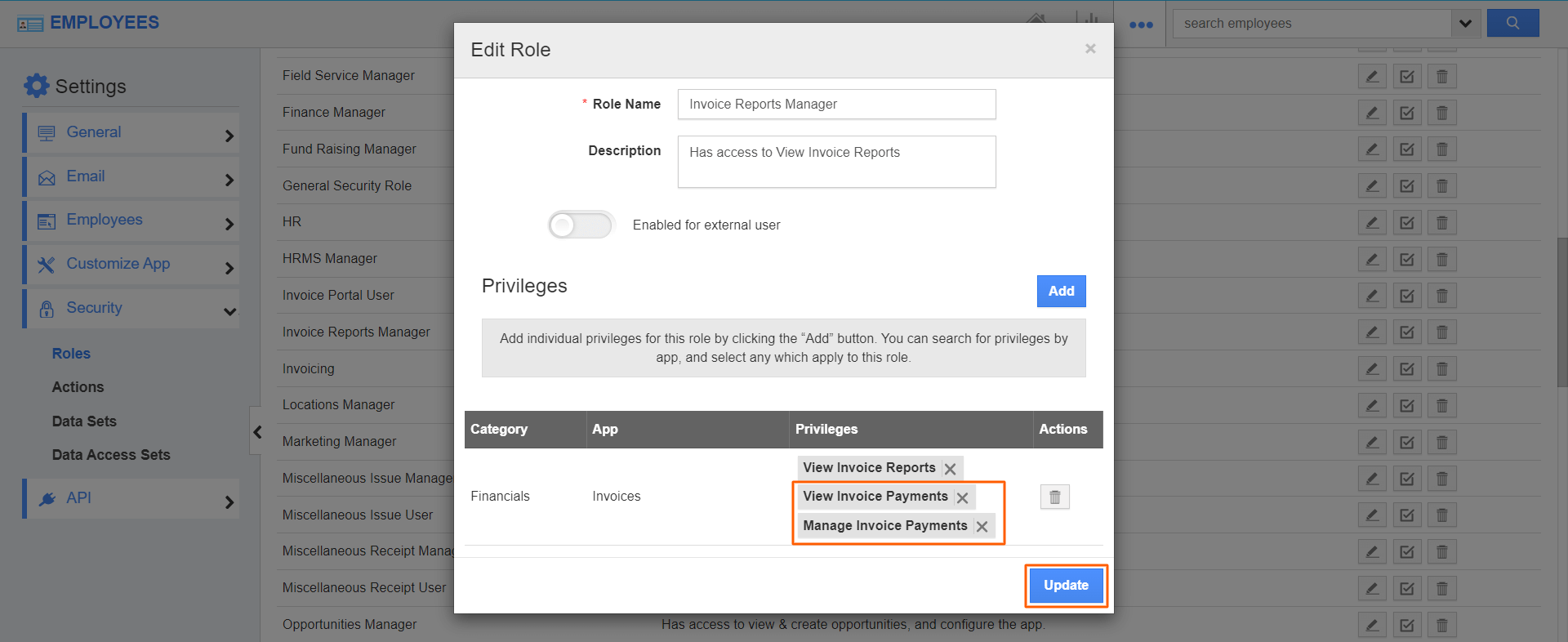Edit the Role Name field

pyautogui.click(x=836, y=105)
